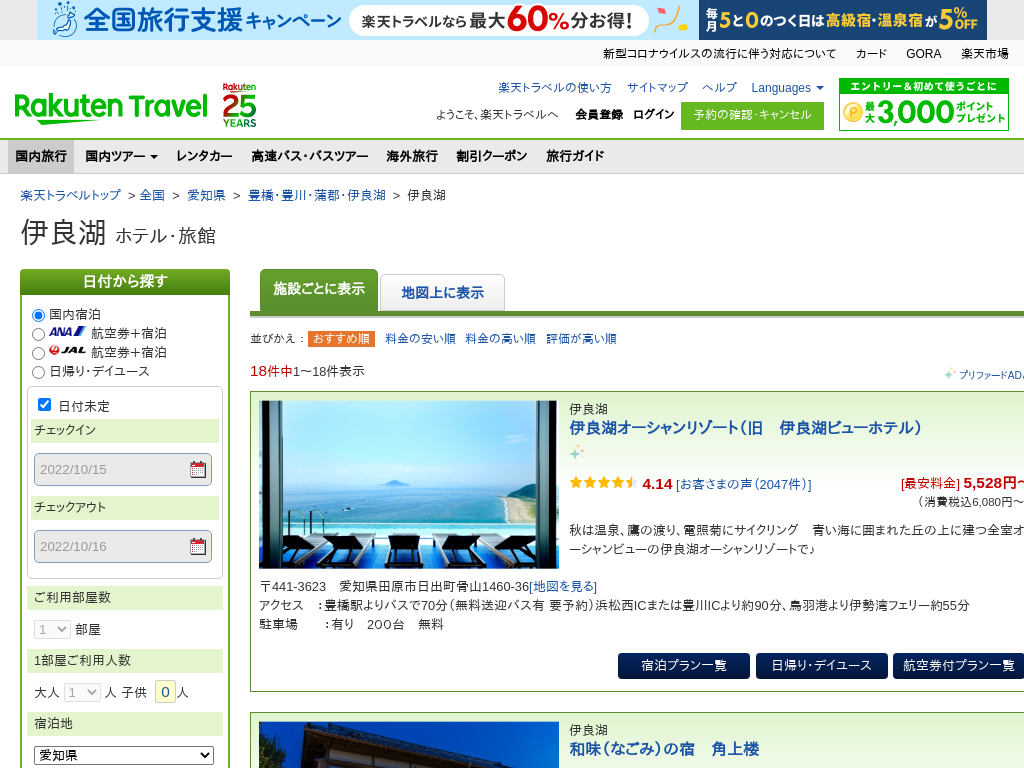Open the 角上楼 inn photo thumbnail
Image resolution: width=1024 pixels, height=768 pixels.
(x=409, y=744)
